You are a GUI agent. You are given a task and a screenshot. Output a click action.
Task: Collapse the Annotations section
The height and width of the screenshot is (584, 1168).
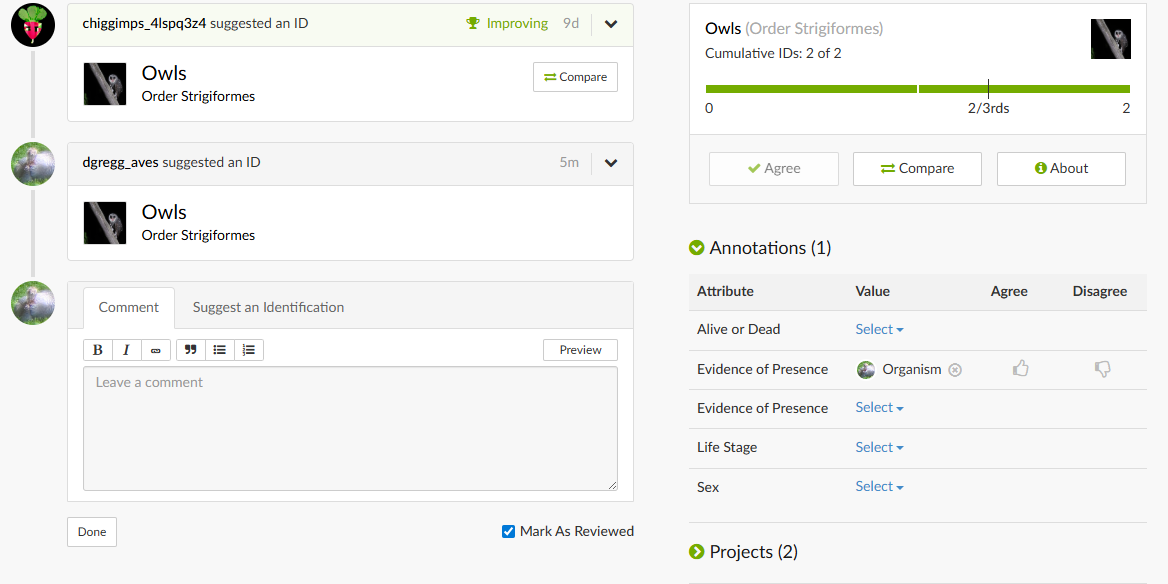coord(697,248)
